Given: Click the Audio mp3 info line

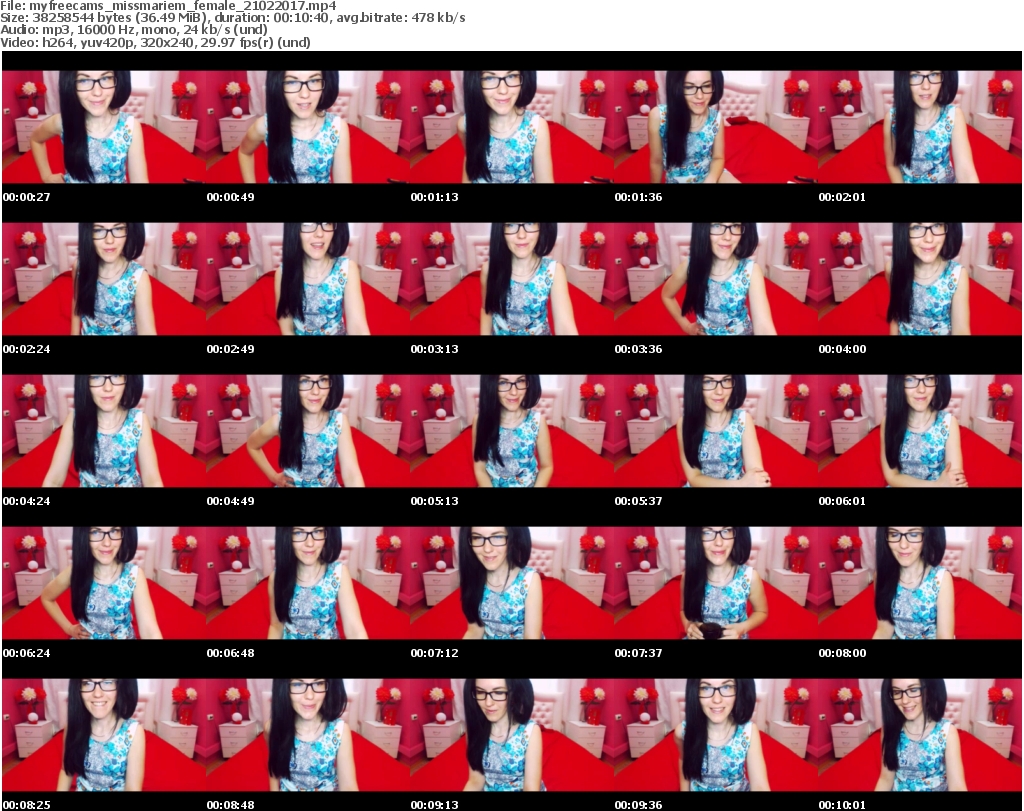Looking at the screenshot, I should pyautogui.click(x=134, y=30).
